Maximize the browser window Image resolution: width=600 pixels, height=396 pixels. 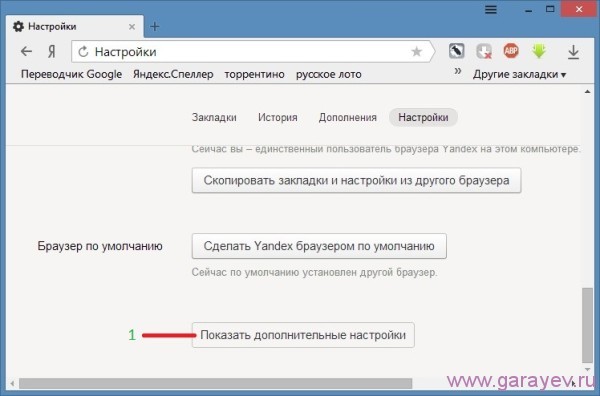pyautogui.click(x=550, y=9)
